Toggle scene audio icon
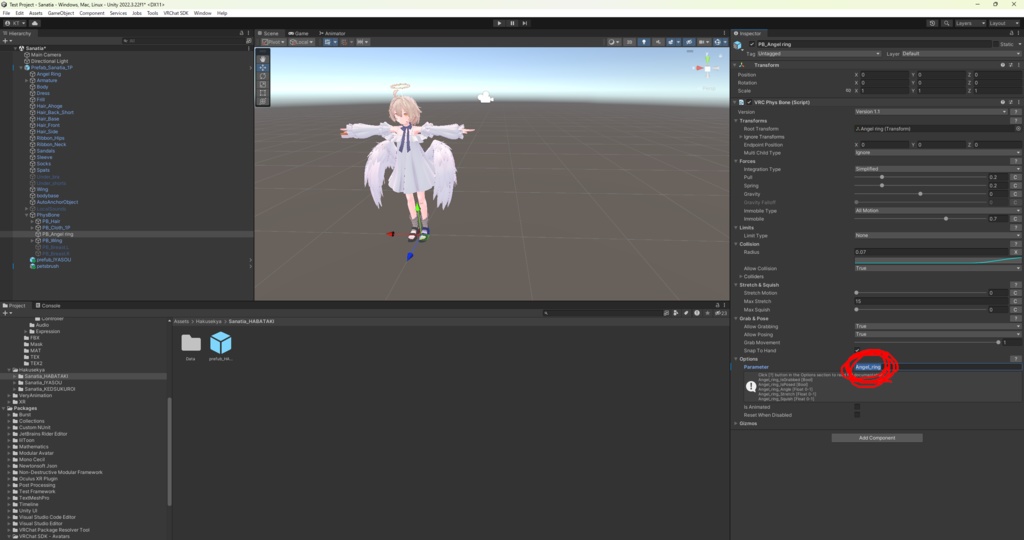1024x540 pixels. coord(658,42)
